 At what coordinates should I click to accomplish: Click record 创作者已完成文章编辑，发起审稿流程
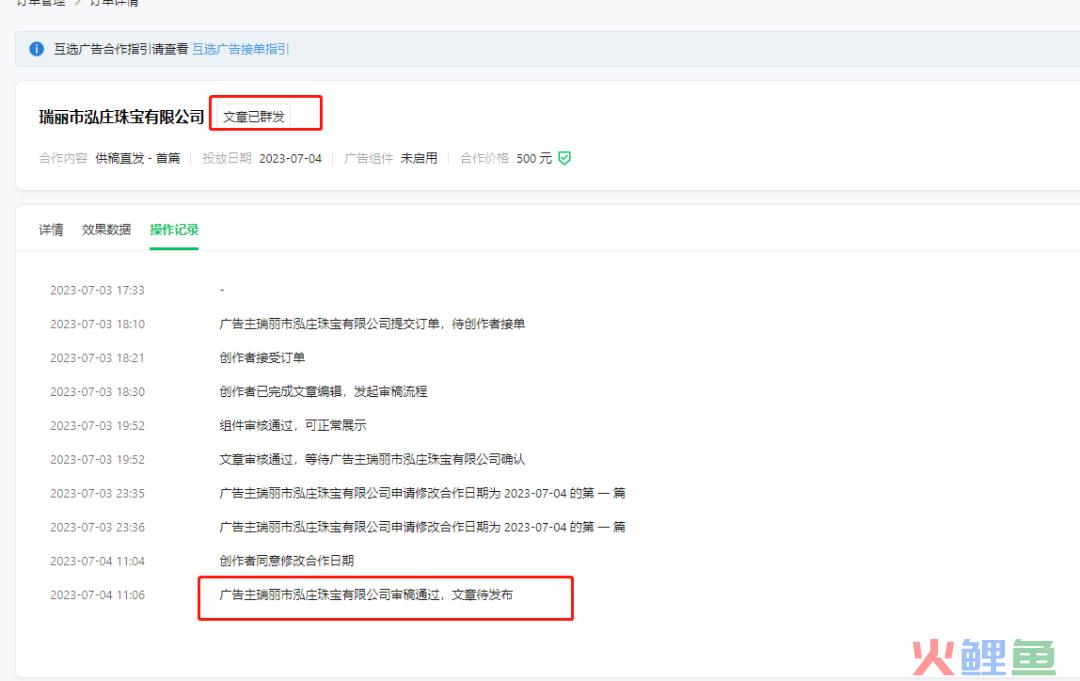tap(323, 392)
